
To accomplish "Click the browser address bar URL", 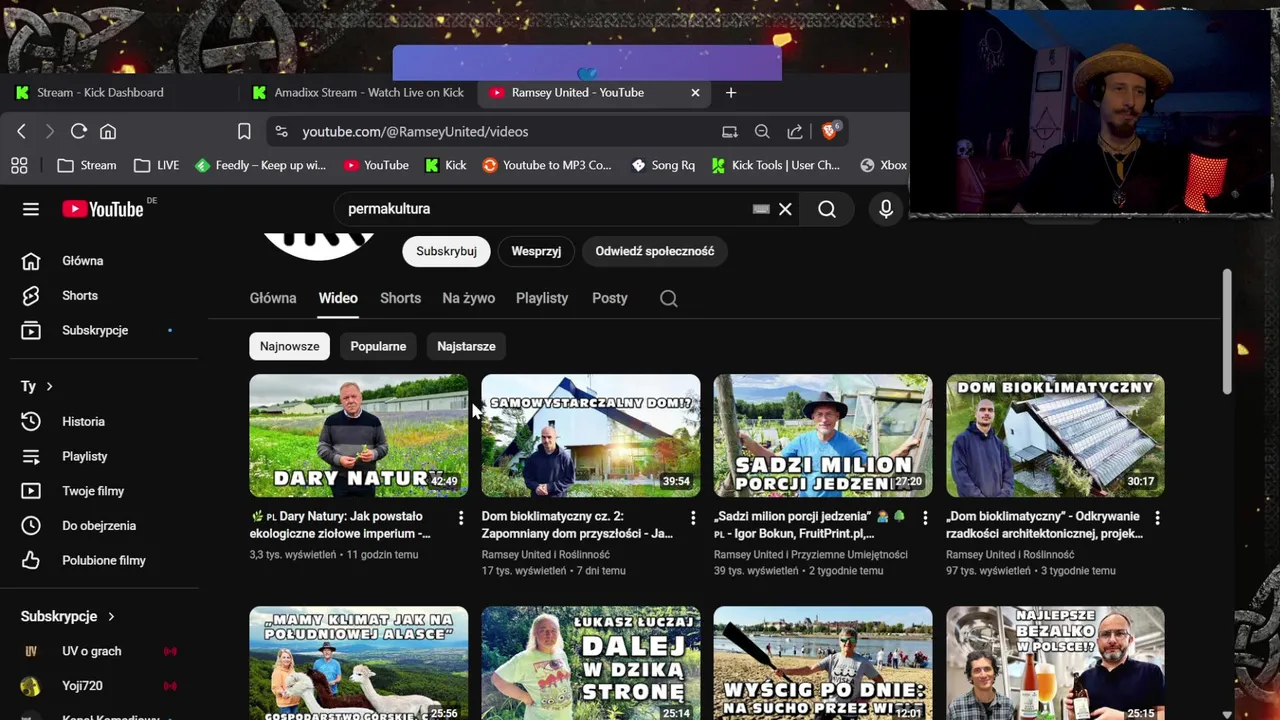I will click(x=415, y=131).
